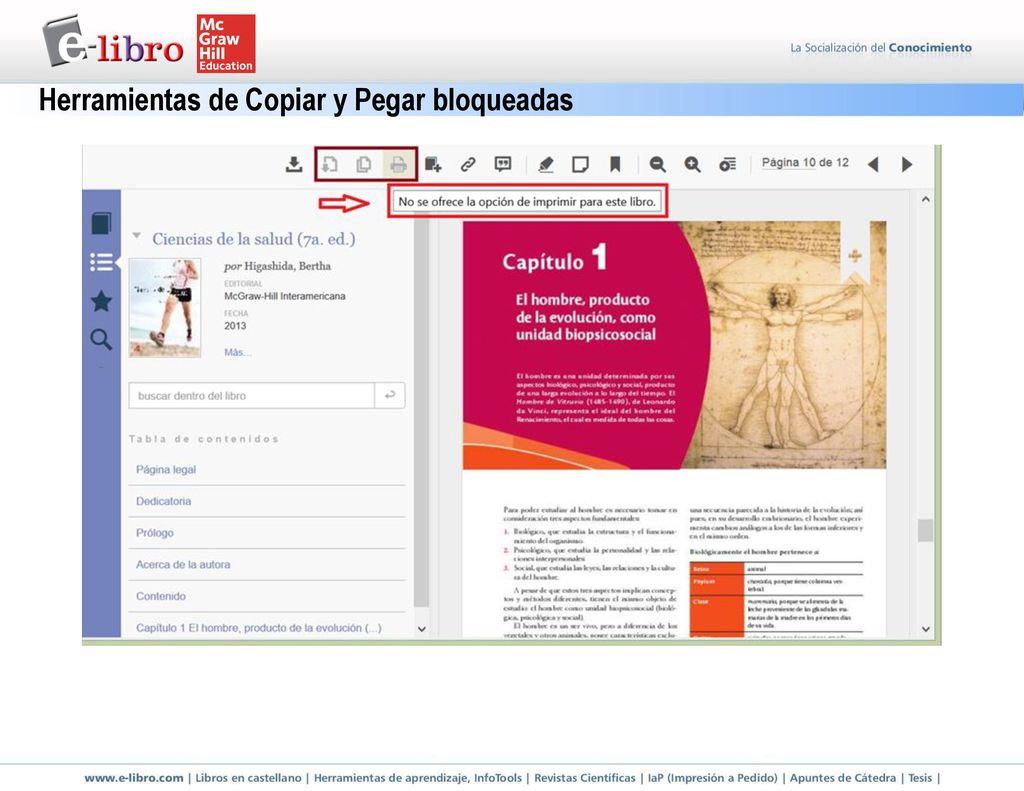The width and height of the screenshot is (1024, 791).
Task: Click the Más... link for book details
Action: point(238,352)
